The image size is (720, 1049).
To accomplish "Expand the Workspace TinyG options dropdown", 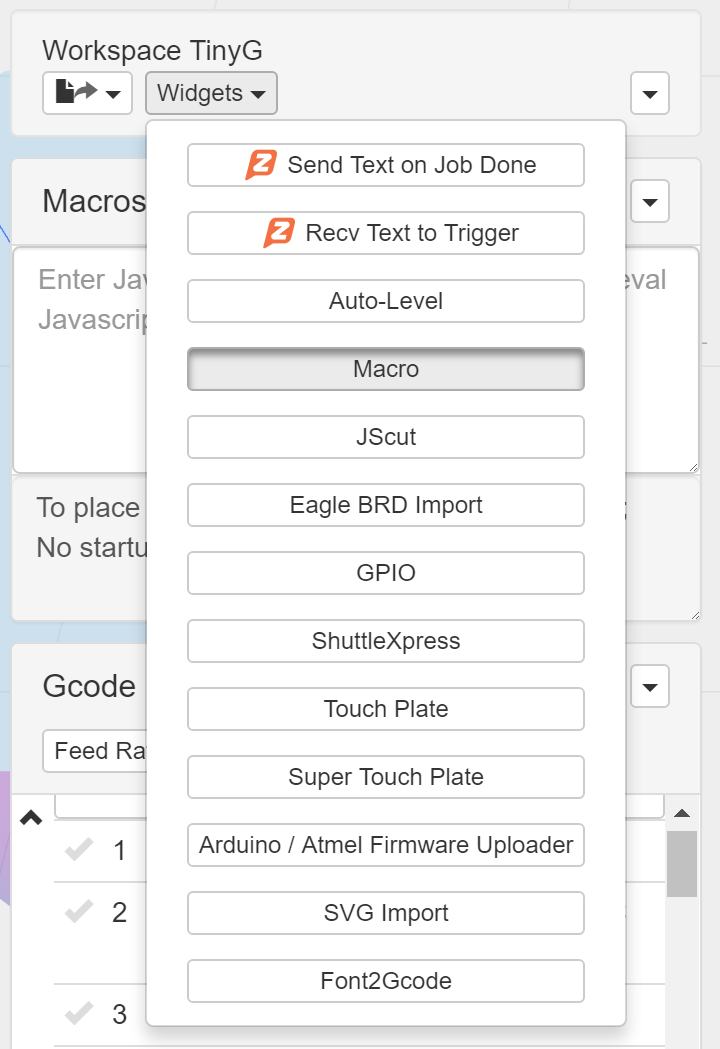I will point(650,95).
